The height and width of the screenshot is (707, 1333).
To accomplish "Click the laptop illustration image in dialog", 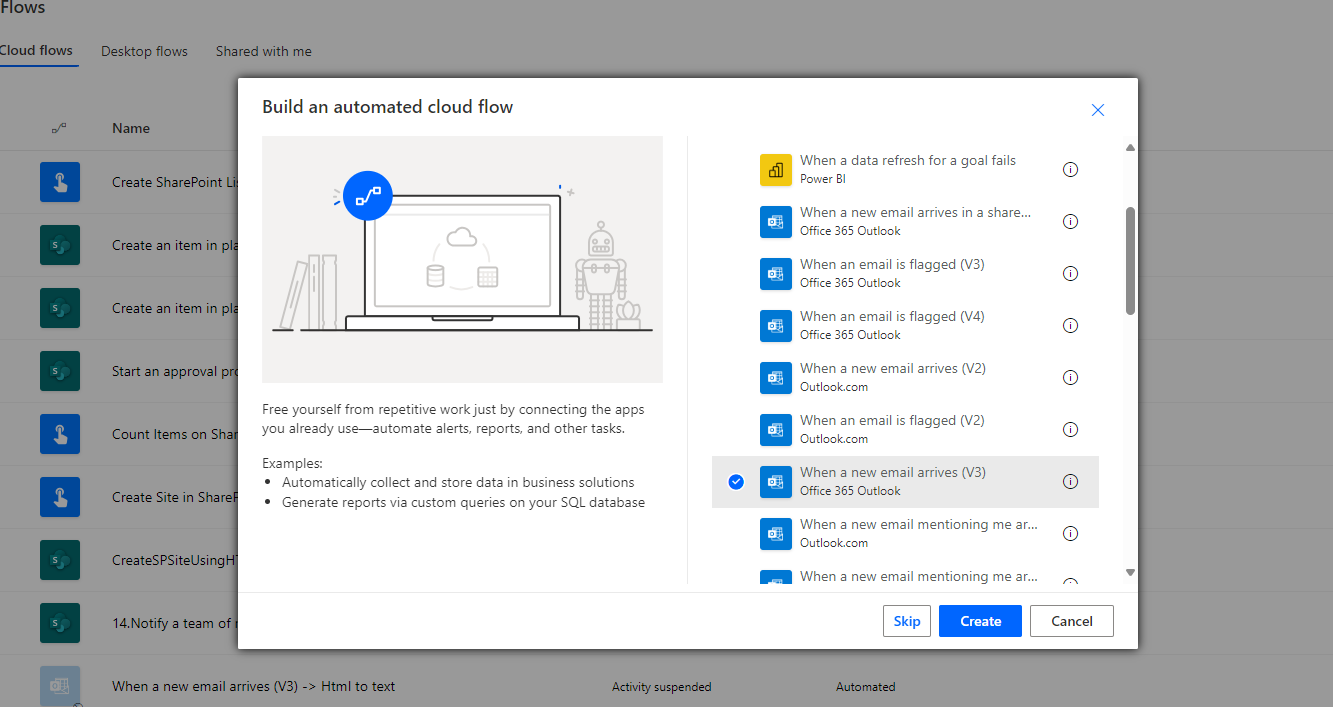I will pos(462,259).
